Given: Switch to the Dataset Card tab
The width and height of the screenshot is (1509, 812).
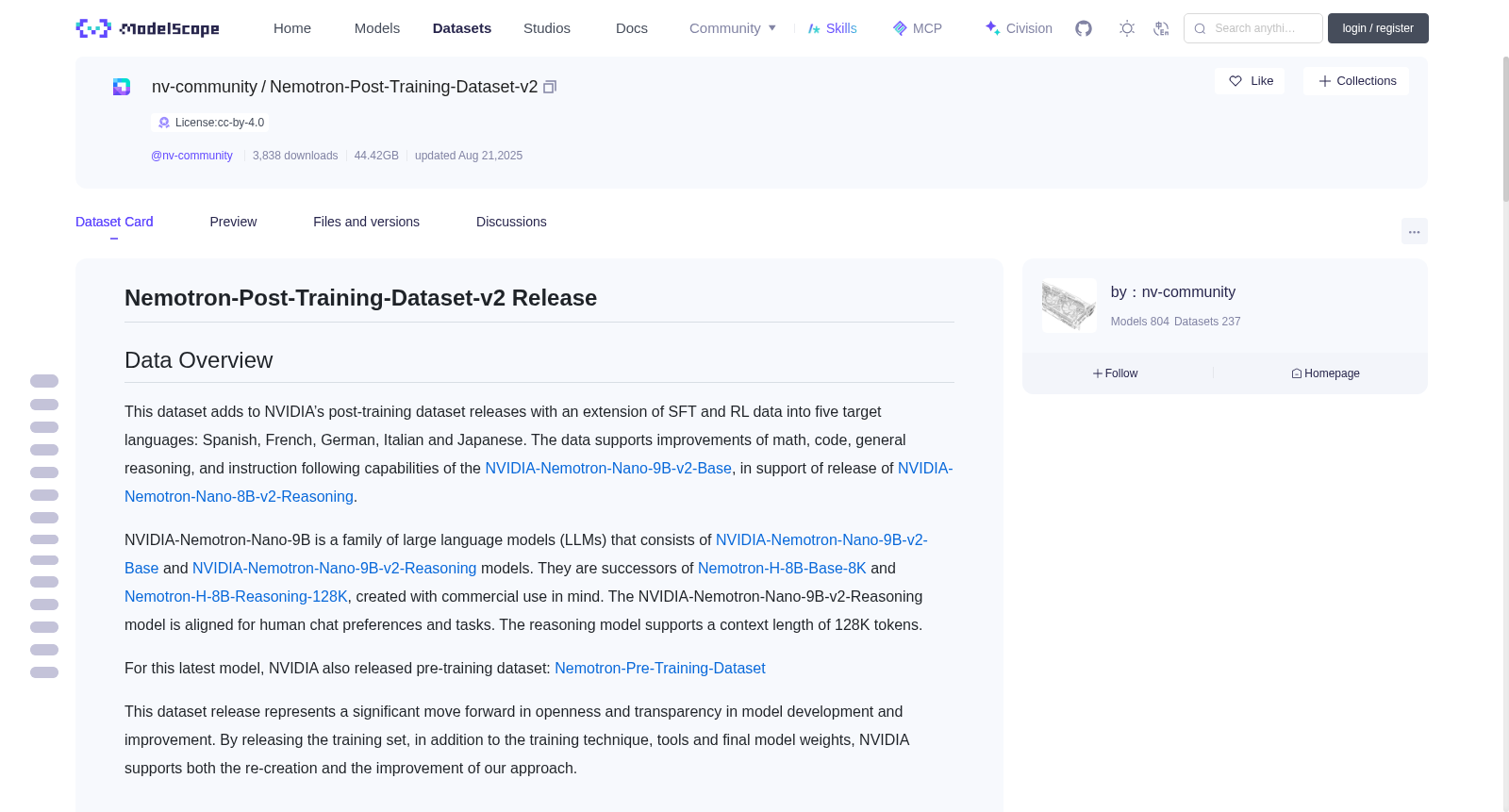Looking at the screenshot, I should click(114, 222).
